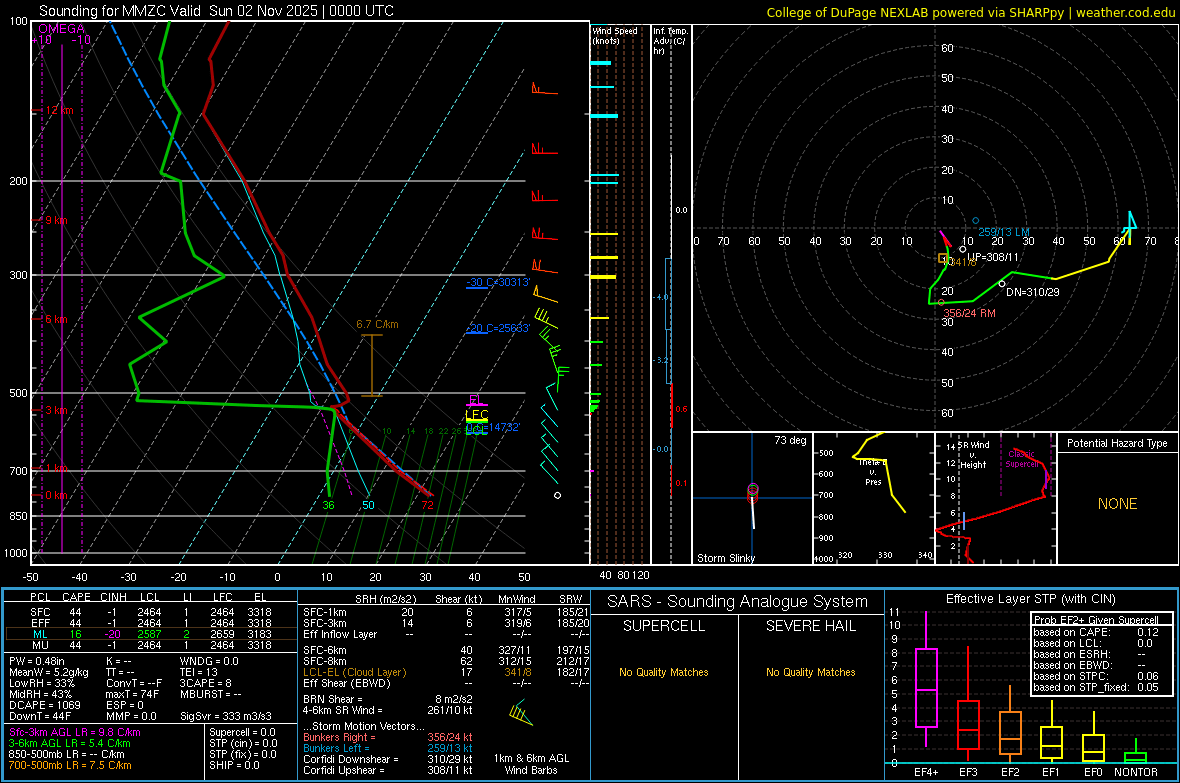The width and height of the screenshot is (1180, 783).
Task: Click the Bunkers Left storm motion line
Action: tap(388, 748)
